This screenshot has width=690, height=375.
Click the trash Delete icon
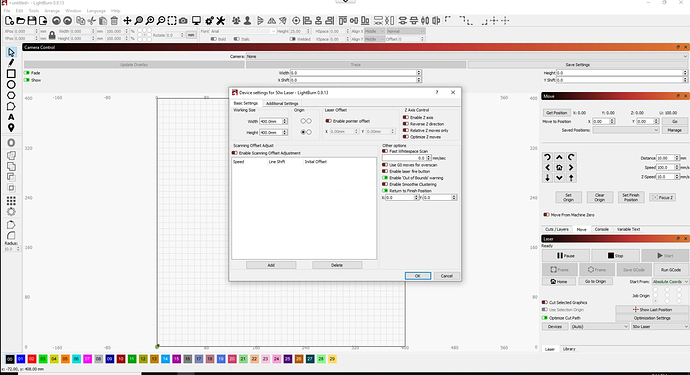(114, 21)
